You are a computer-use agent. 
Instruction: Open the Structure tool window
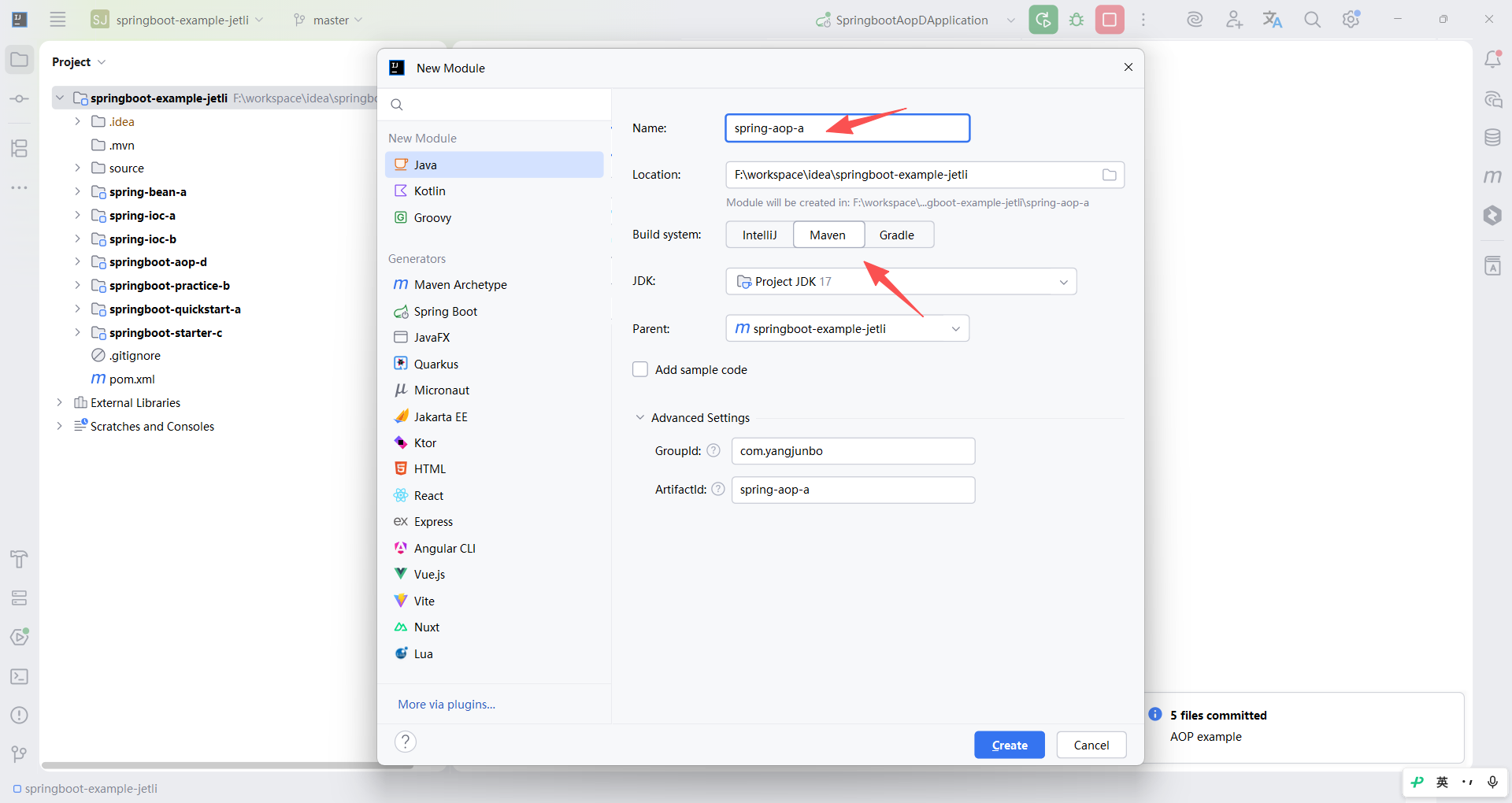click(x=20, y=148)
